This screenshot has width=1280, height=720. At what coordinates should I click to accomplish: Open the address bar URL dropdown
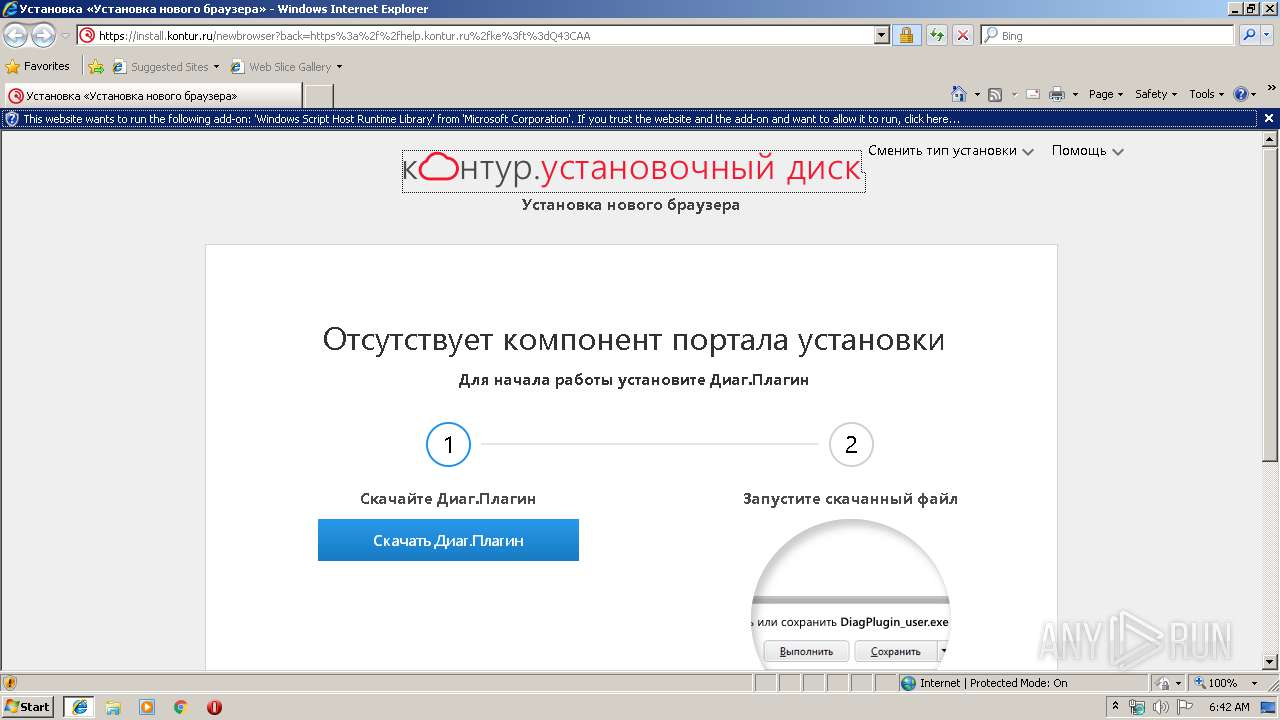coord(881,35)
